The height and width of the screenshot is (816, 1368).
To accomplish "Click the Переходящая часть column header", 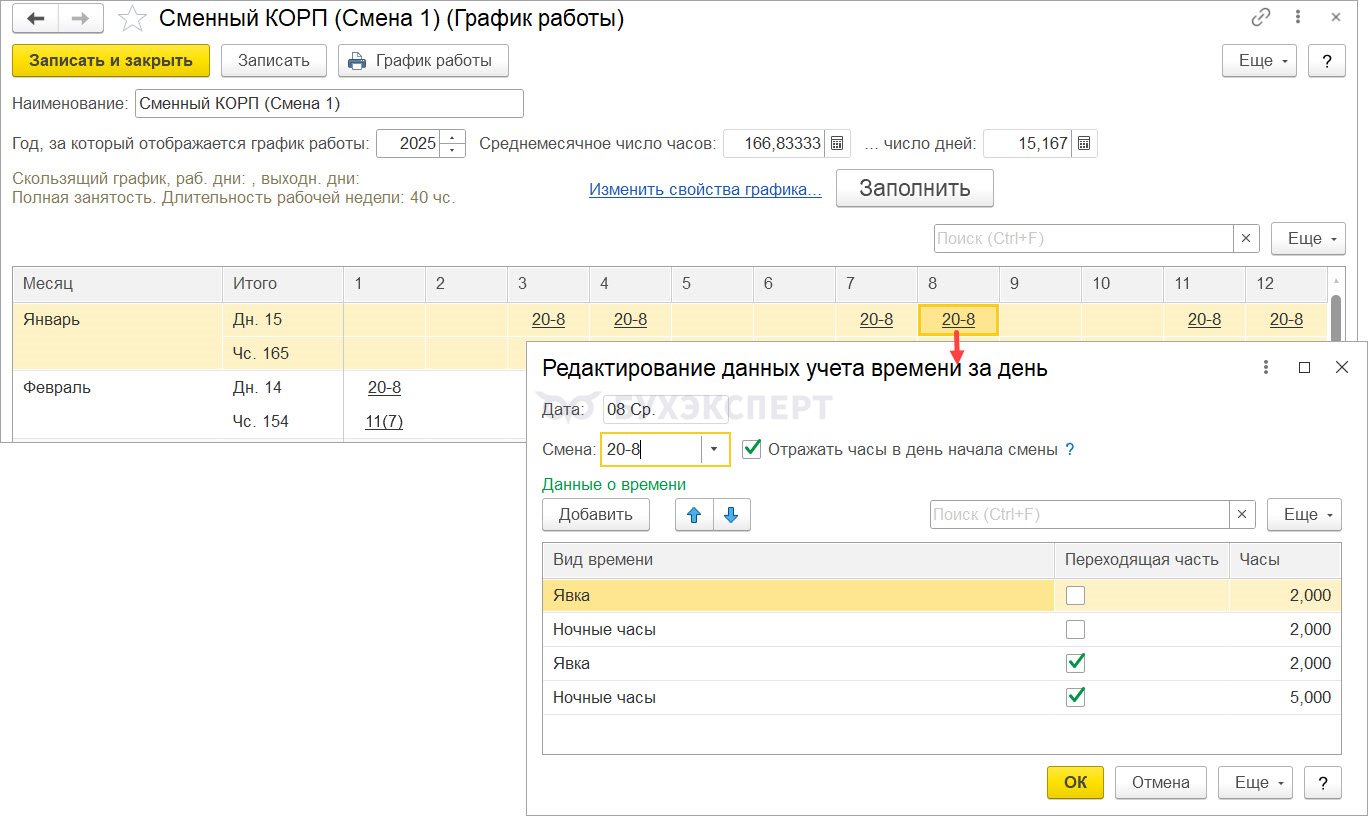I will point(1142,560).
